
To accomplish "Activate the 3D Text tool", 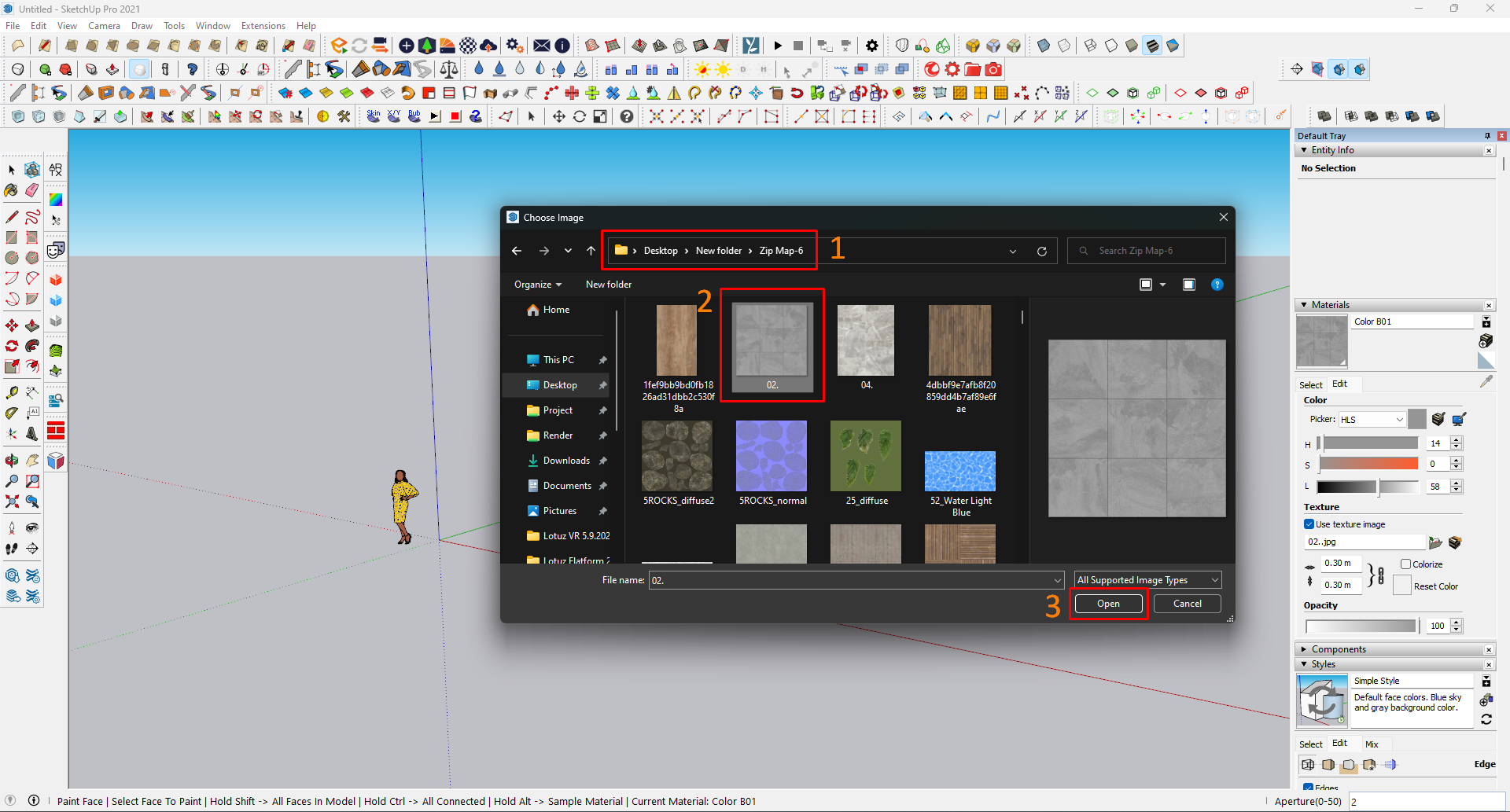I will tap(32, 433).
